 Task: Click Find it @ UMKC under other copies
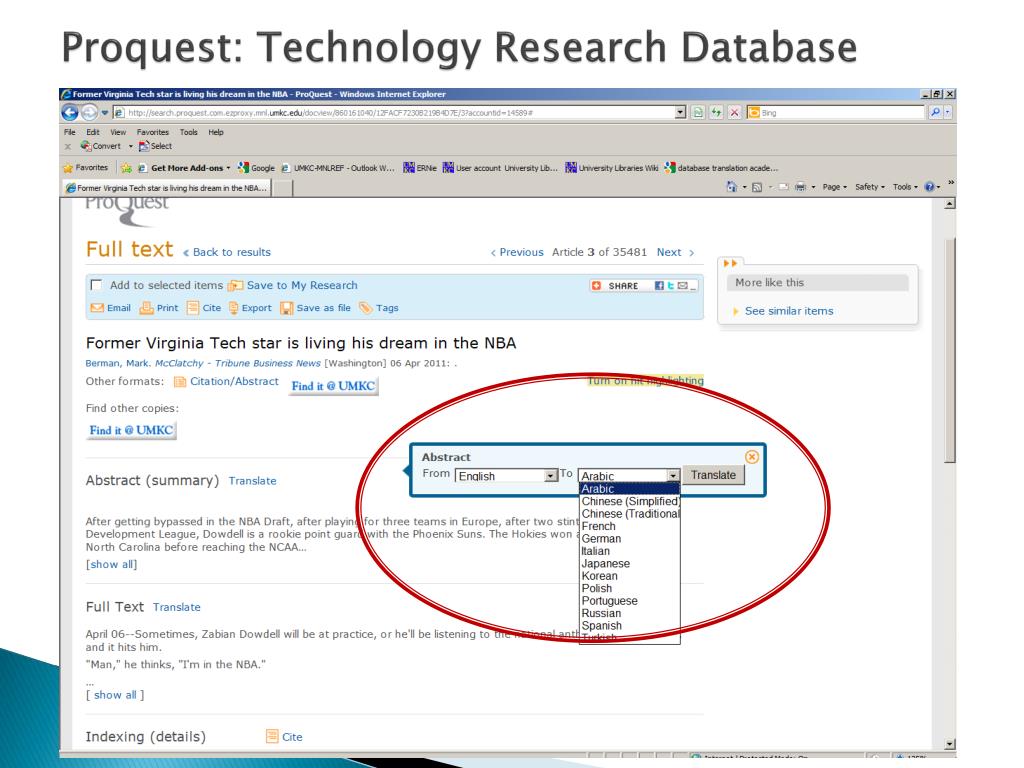click(131, 430)
